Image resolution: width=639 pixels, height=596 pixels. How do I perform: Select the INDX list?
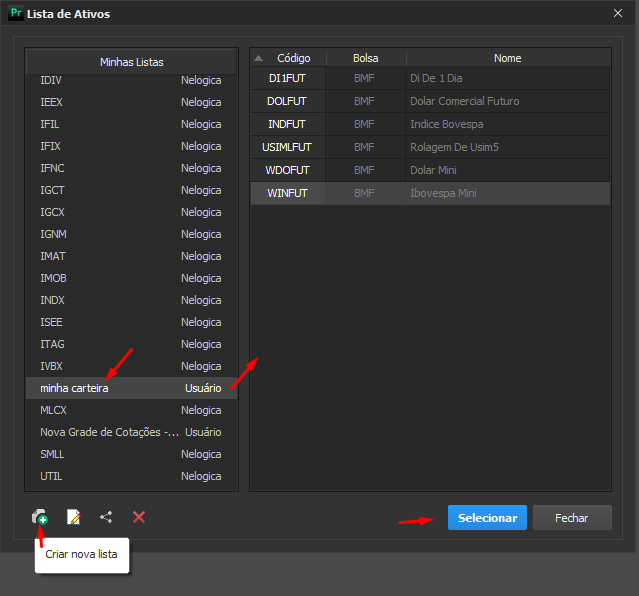coord(131,300)
